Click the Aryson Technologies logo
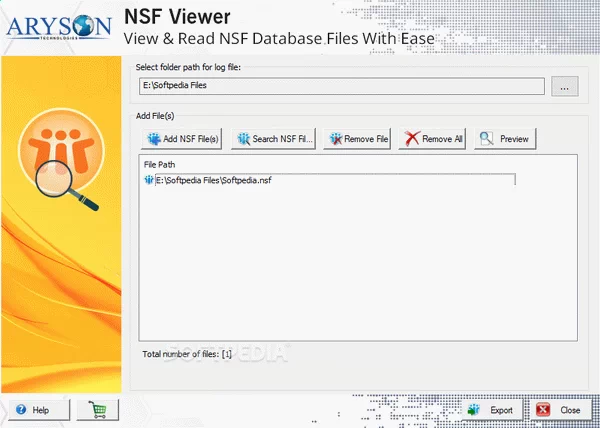Viewport: 600px width, 428px height. click(59, 27)
